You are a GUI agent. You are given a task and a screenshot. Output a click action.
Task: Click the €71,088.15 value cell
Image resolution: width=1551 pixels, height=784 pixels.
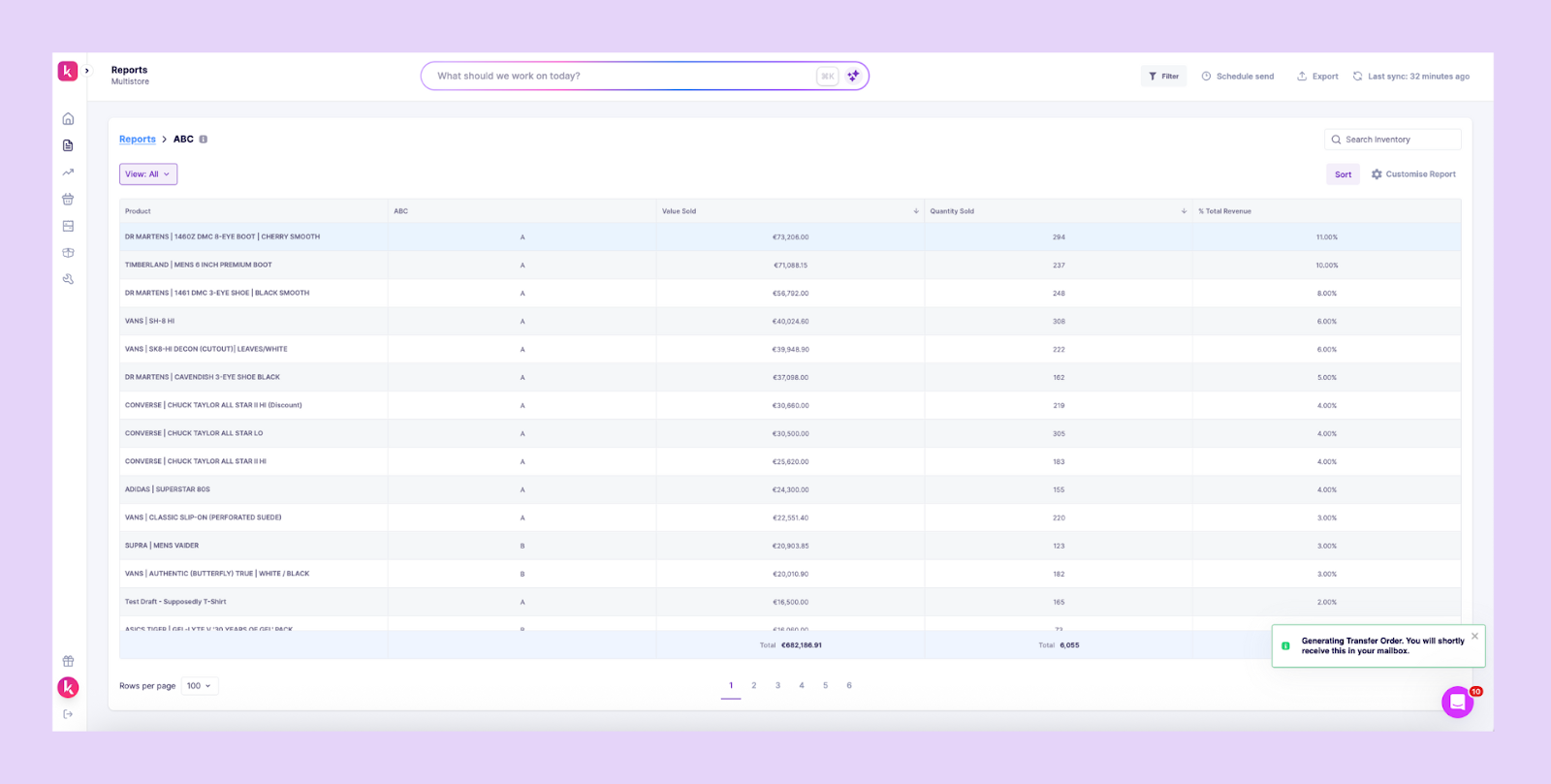point(790,265)
